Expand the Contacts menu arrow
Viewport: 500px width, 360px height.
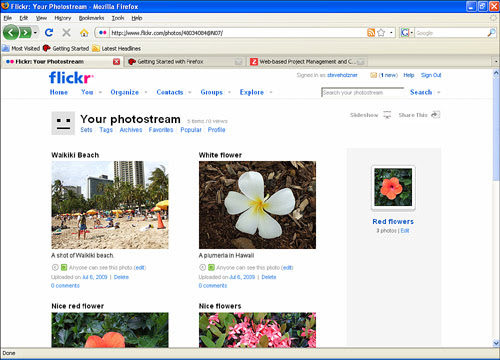190,92
